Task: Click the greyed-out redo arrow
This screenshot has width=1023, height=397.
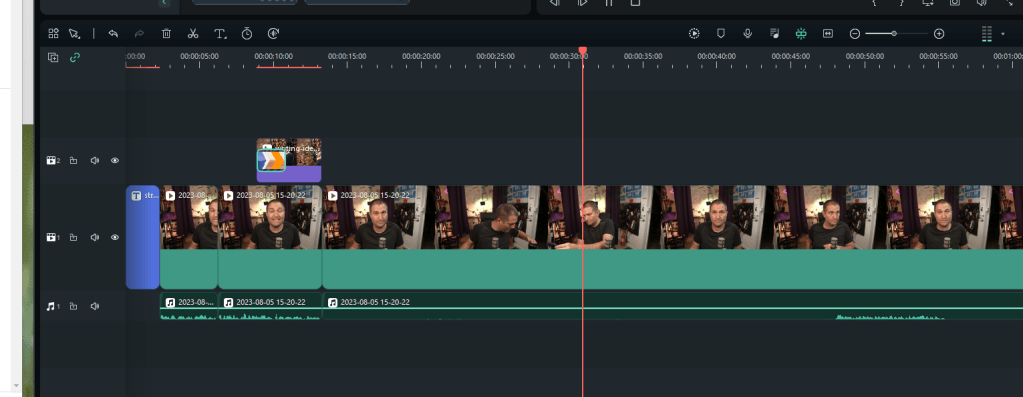Action: [x=139, y=33]
